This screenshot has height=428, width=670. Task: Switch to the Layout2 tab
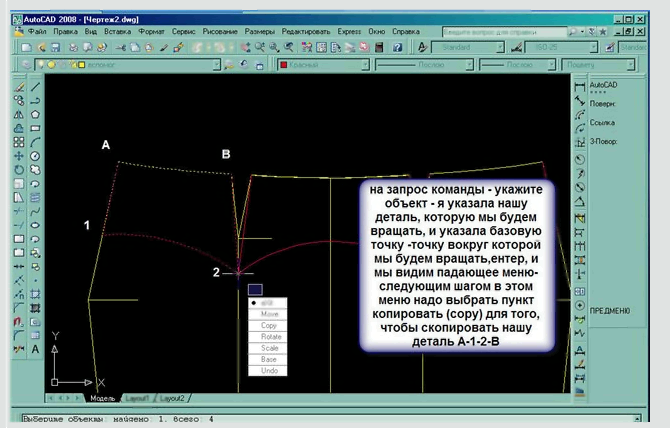(x=172, y=398)
